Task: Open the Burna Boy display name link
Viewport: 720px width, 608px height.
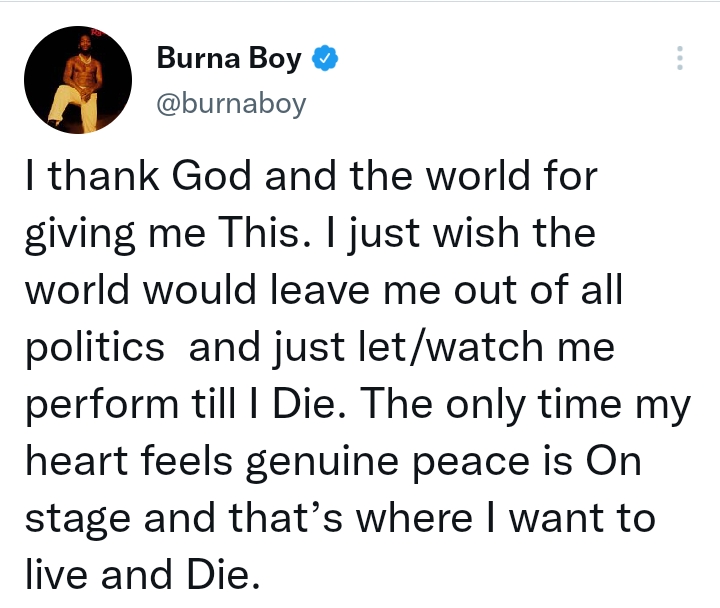Action: 229,58
